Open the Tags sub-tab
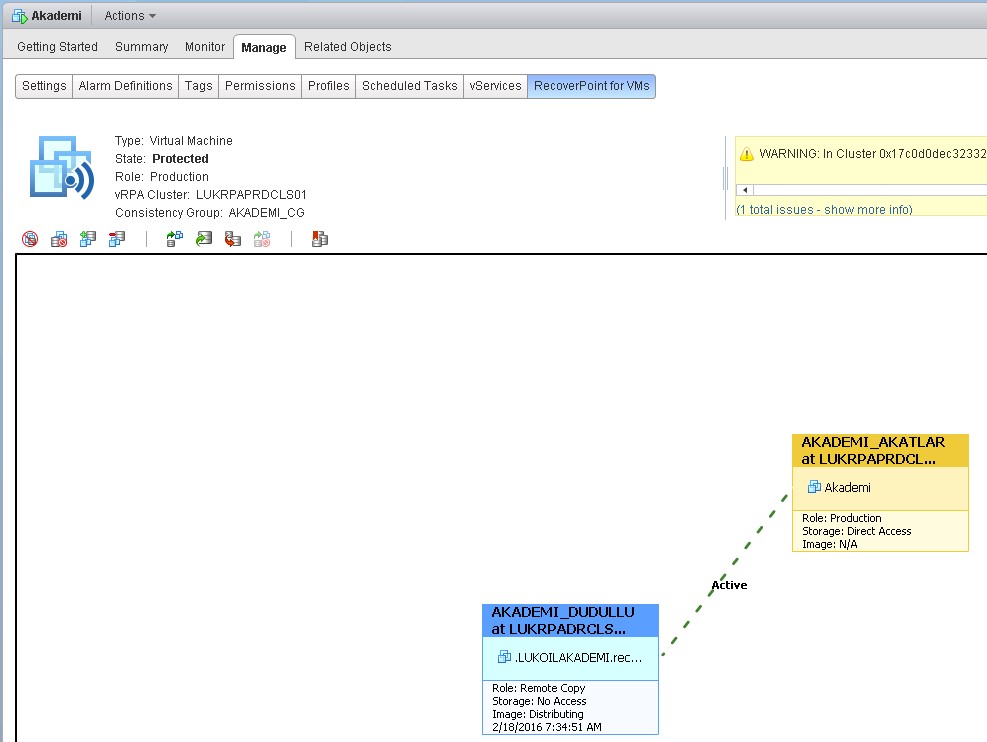 tap(198, 86)
